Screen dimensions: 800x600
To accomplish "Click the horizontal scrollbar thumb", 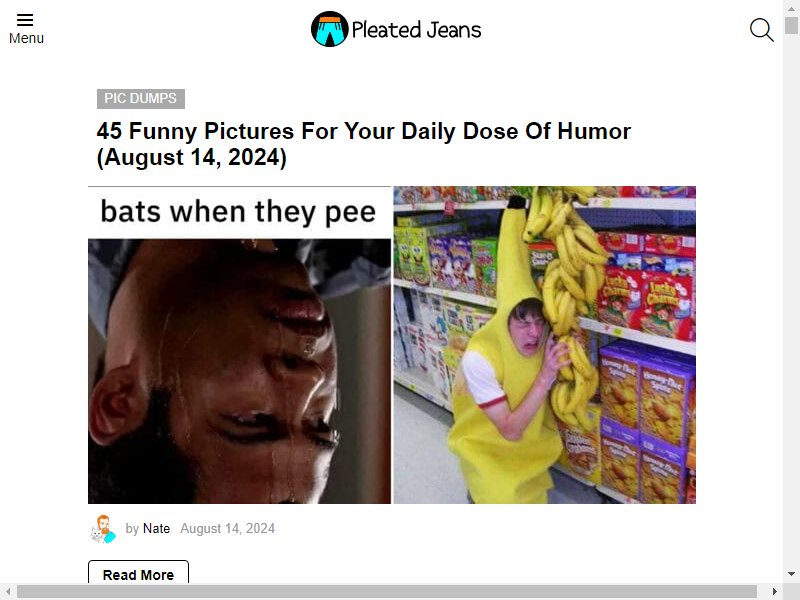I will pyautogui.click(x=387, y=592).
